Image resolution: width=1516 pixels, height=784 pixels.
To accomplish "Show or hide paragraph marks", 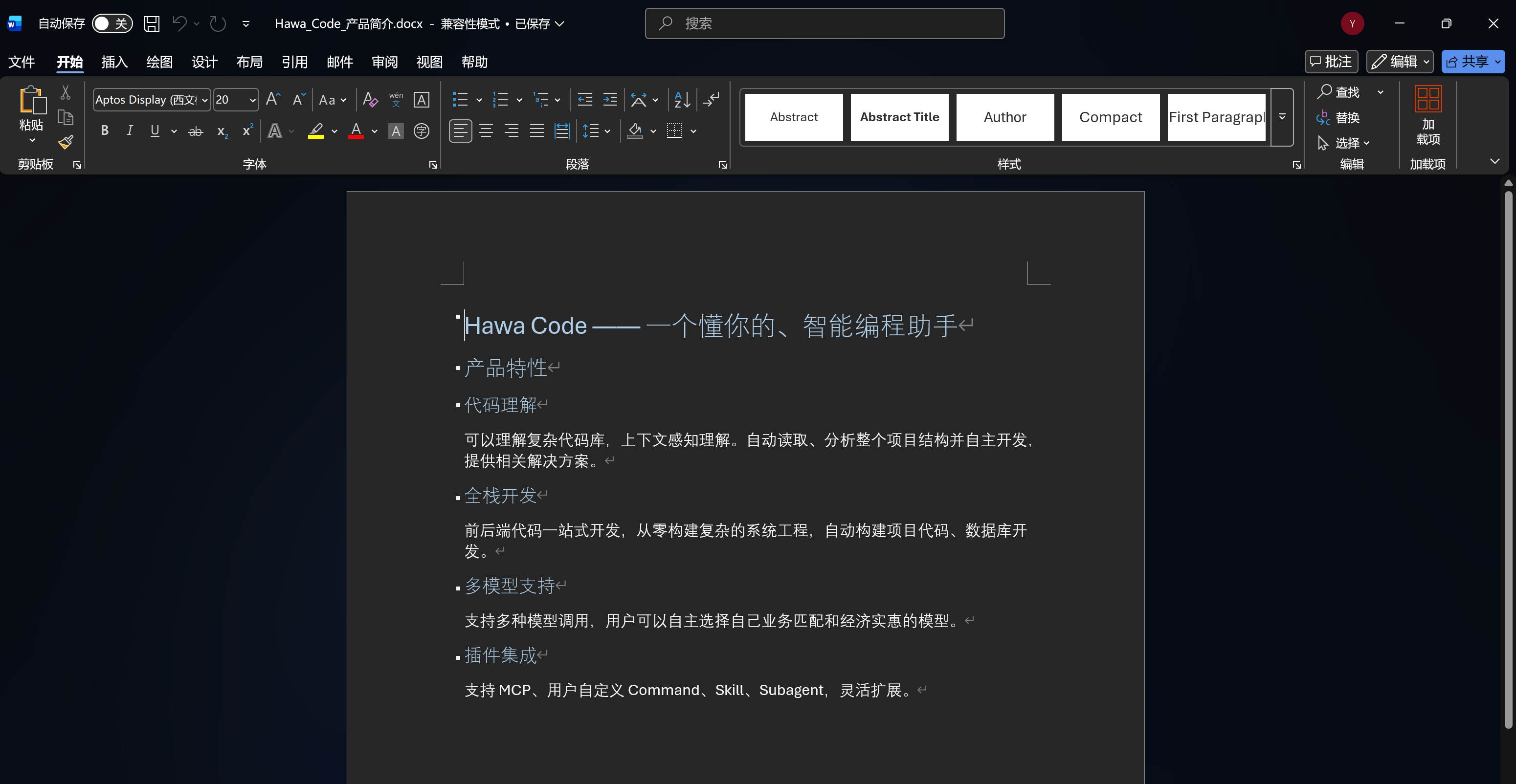I will [x=712, y=99].
